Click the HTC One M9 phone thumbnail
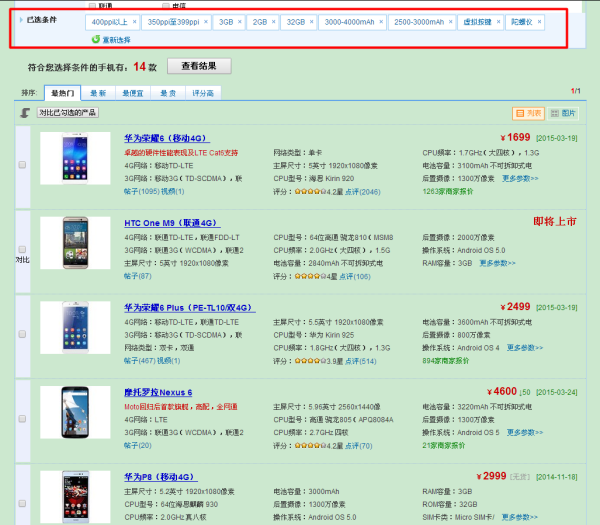Image resolution: width=600 pixels, height=525 pixels. click(x=75, y=243)
